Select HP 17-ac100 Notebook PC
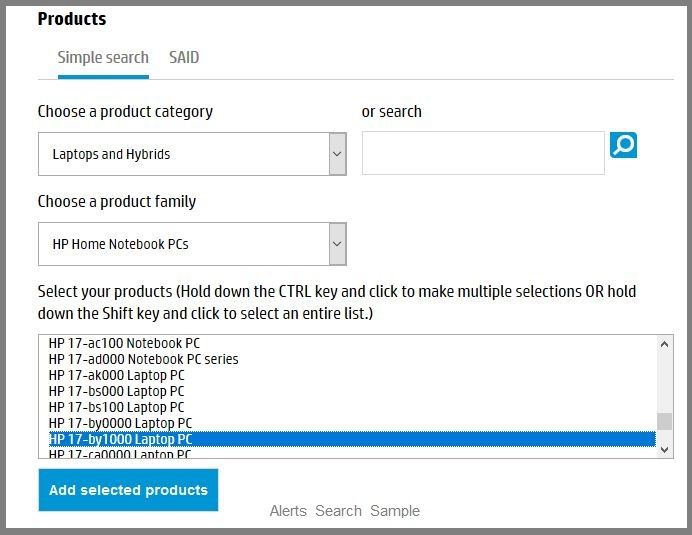 tap(352, 343)
